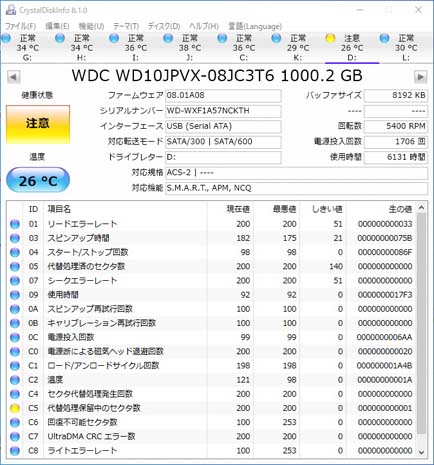The image size is (434, 465).
Task: Click yellow warning orb for ID C5
Action: [15, 408]
